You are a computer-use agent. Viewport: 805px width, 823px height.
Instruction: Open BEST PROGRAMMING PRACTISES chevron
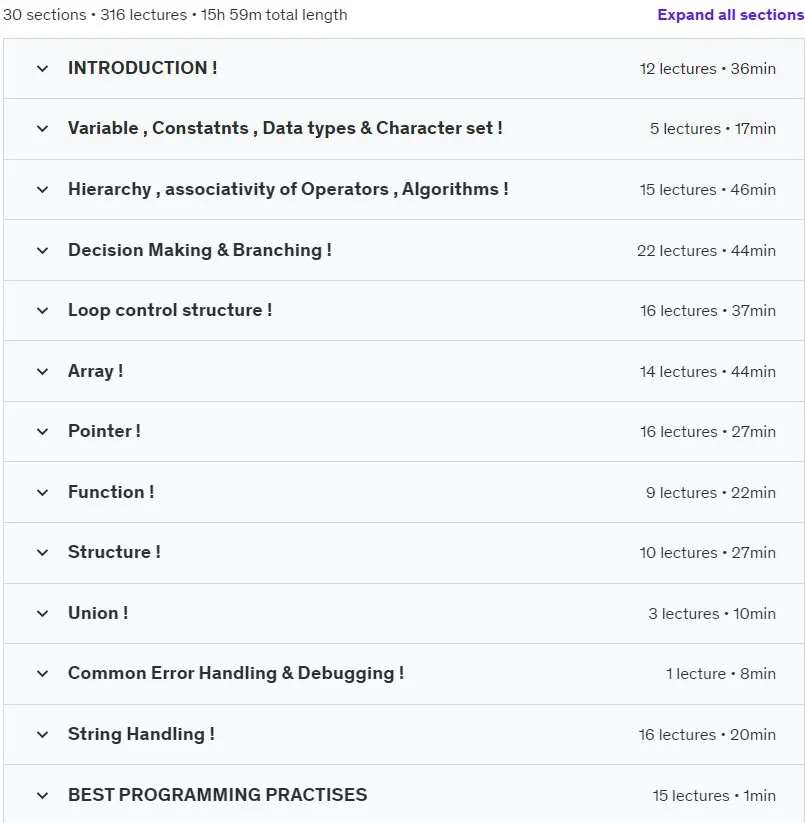(x=43, y=795)
